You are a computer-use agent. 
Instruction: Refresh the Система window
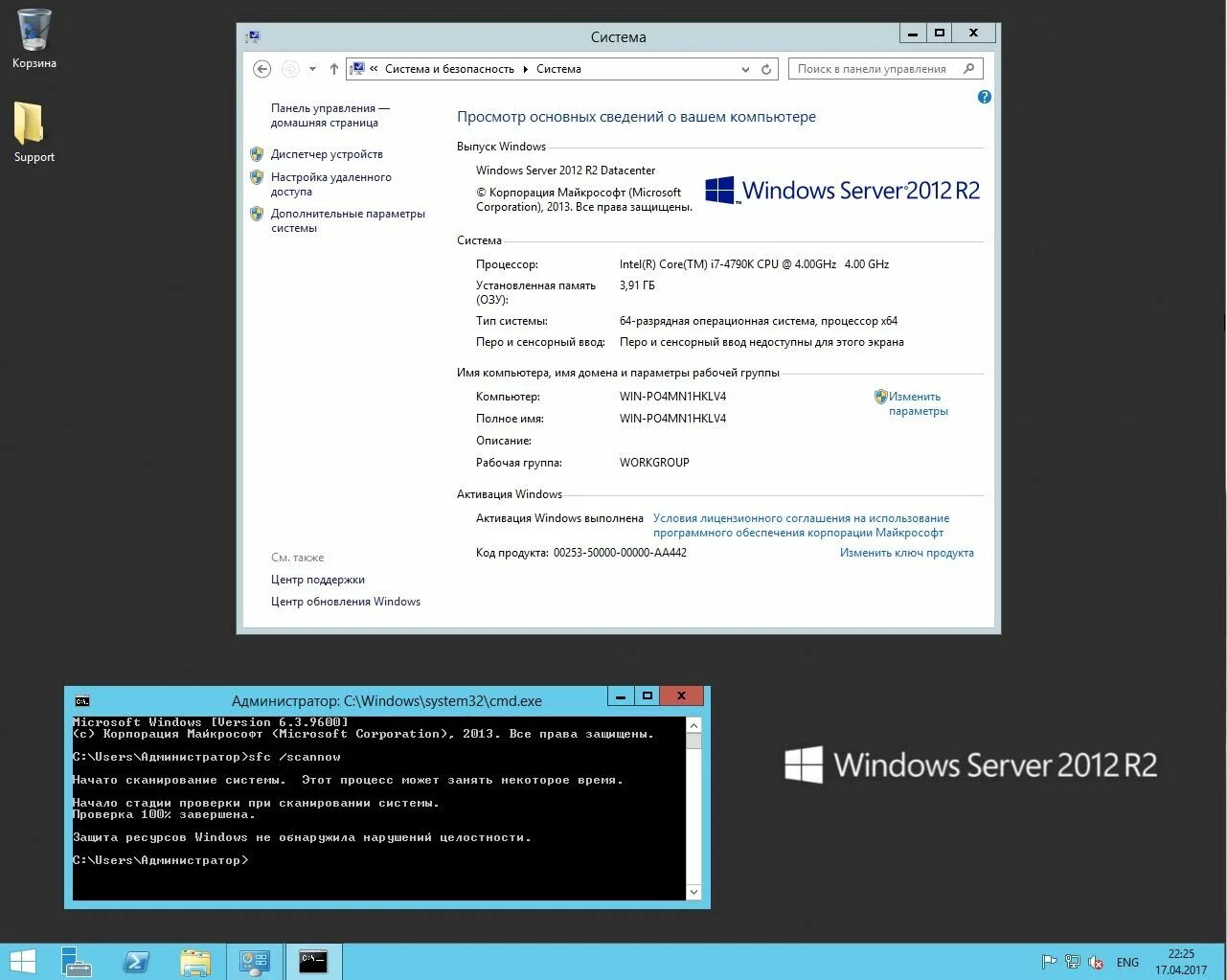[766, 69]
